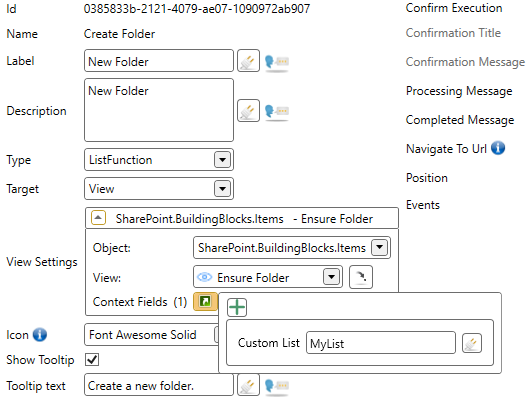Click plug icon beside Custom List field
The width and height of the screenshot is (526, 398).
coord(472,343)
